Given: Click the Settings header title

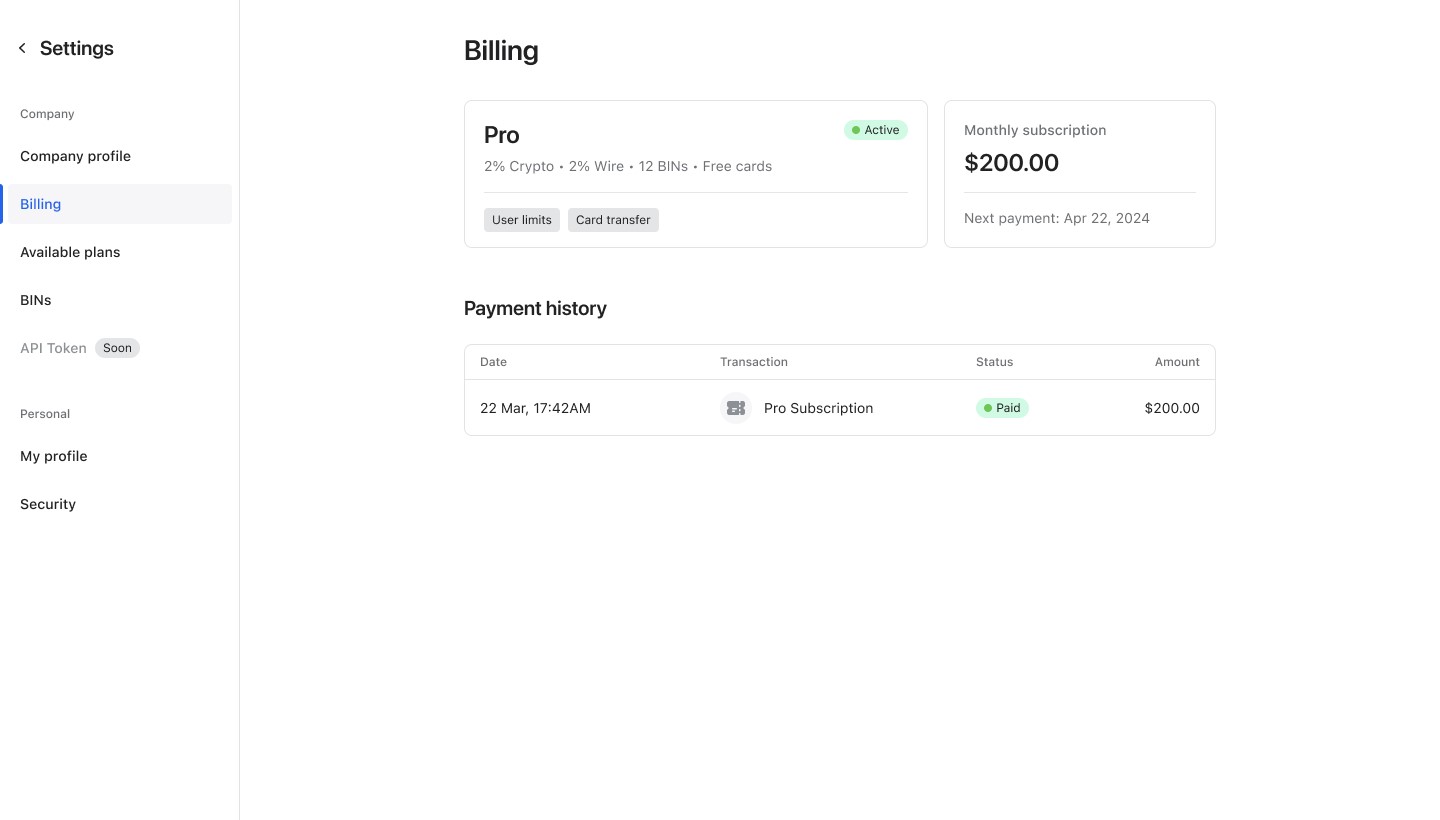Looking at the screenshot, I should tap(77, 48).
